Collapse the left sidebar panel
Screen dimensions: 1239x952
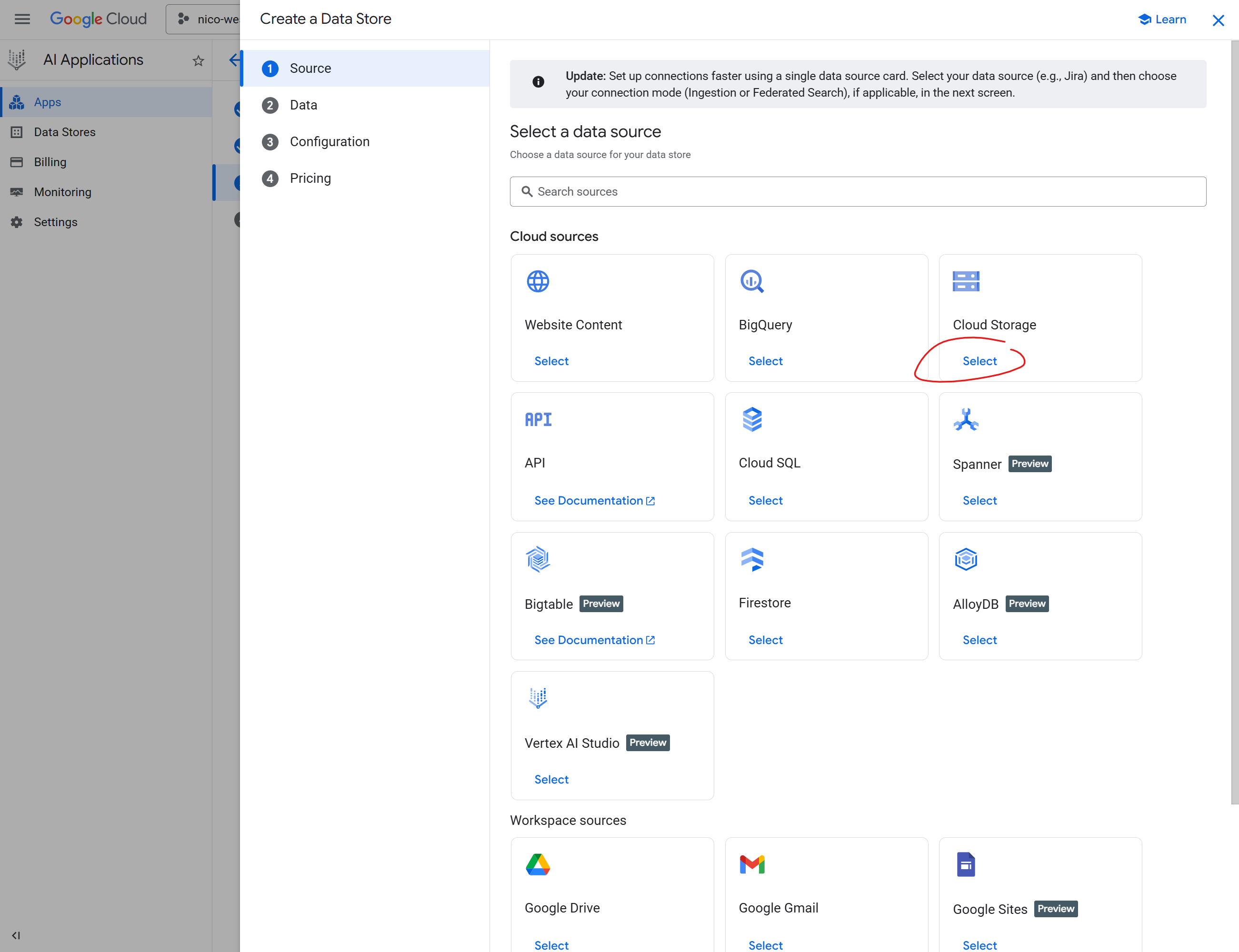(16, 935)
